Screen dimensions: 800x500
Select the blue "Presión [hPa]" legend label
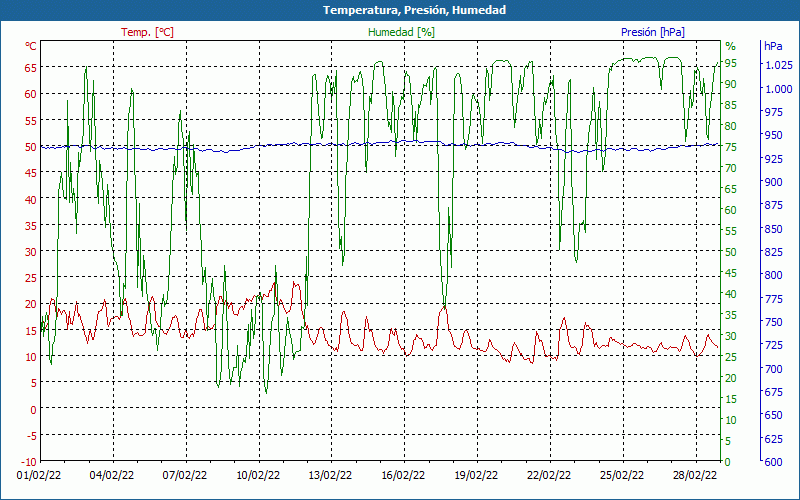pos(653,32)
